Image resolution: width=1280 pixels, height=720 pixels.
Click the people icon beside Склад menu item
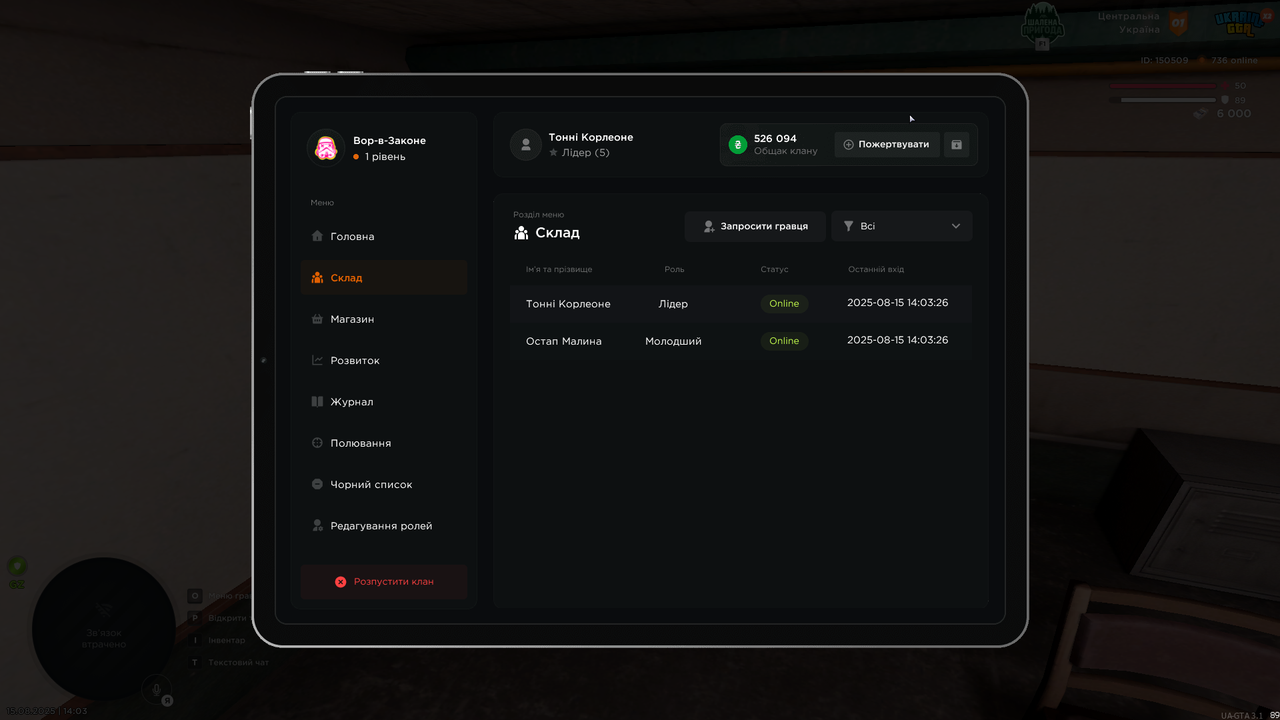(317, 278)
